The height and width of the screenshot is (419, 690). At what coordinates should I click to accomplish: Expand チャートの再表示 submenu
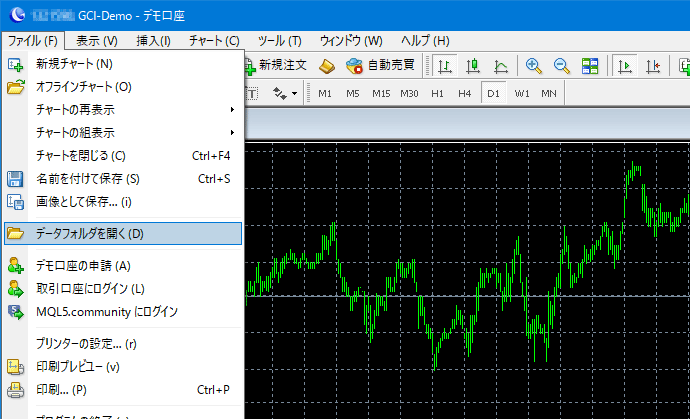click(123, 110)
